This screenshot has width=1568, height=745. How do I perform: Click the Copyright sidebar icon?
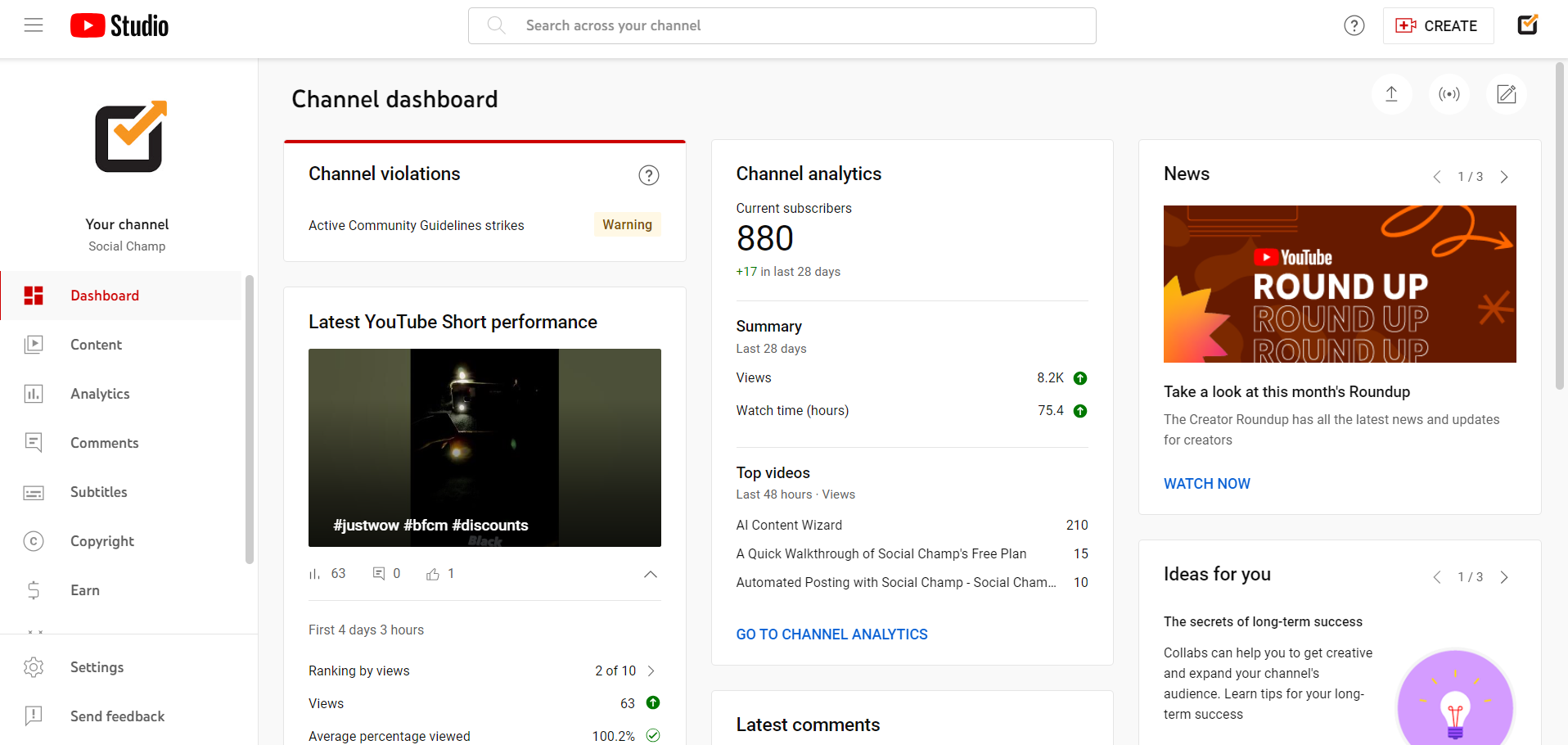34,541
